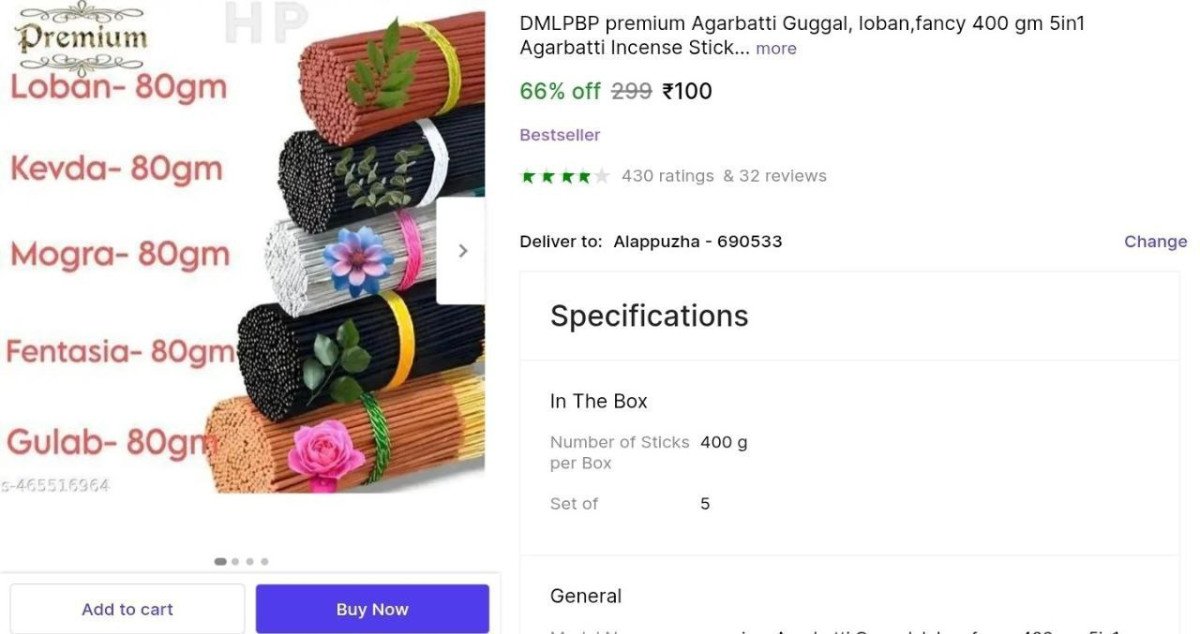
Task: Click the Buy Now button
Action: (372, 609)
